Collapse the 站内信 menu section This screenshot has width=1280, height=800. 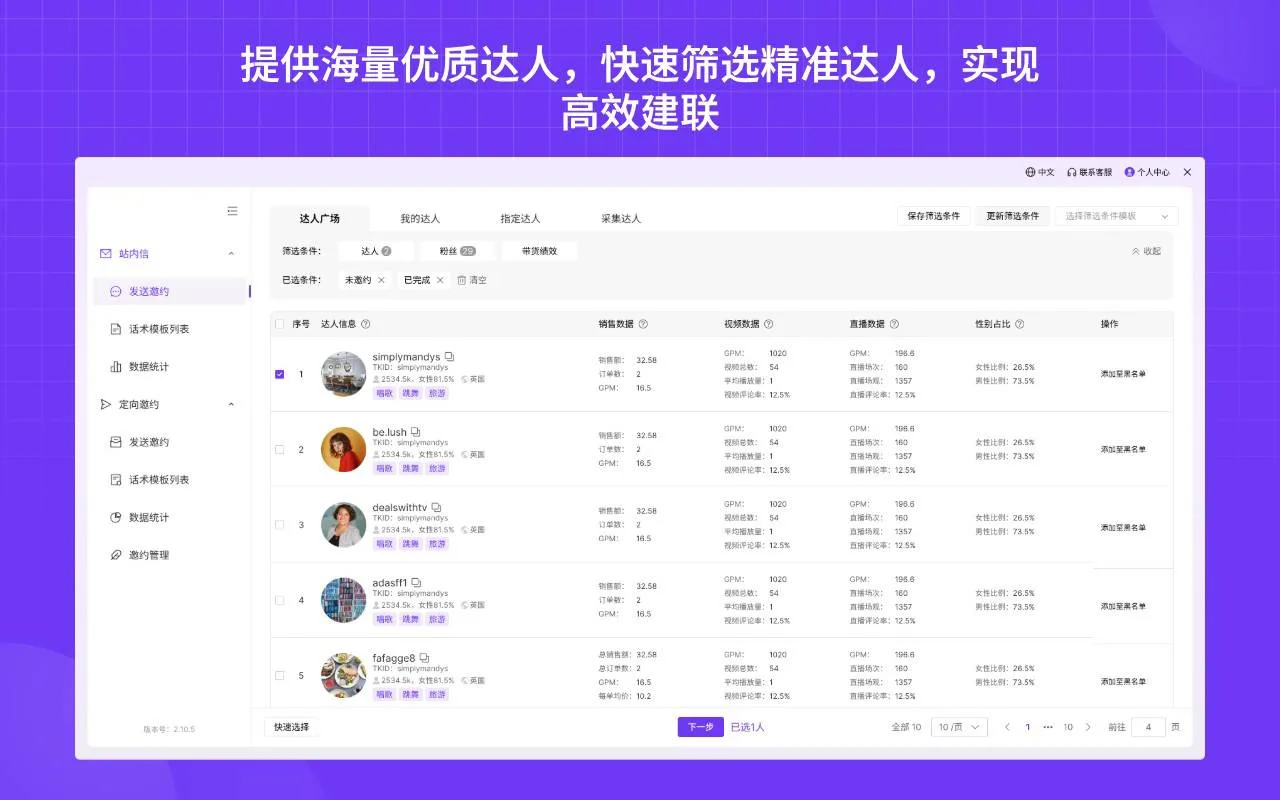[x=232, y=254]
